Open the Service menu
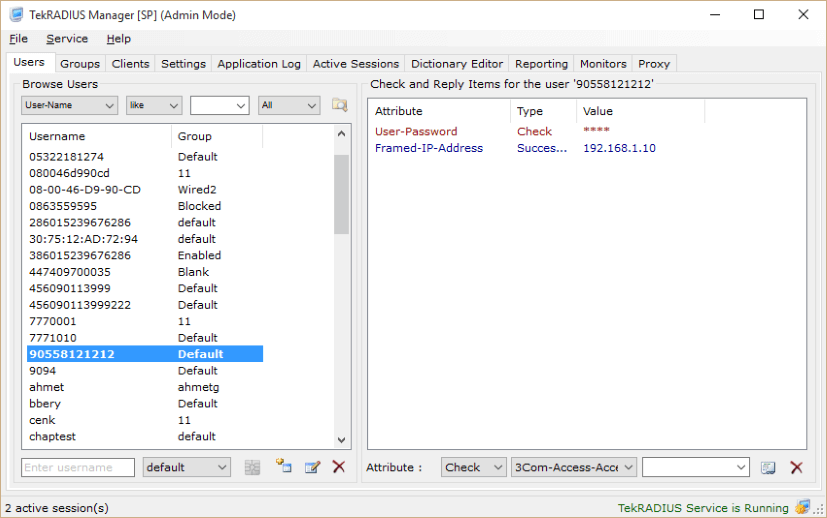The width and height of the screenshot is (827, 518). [x=67, y=39]
